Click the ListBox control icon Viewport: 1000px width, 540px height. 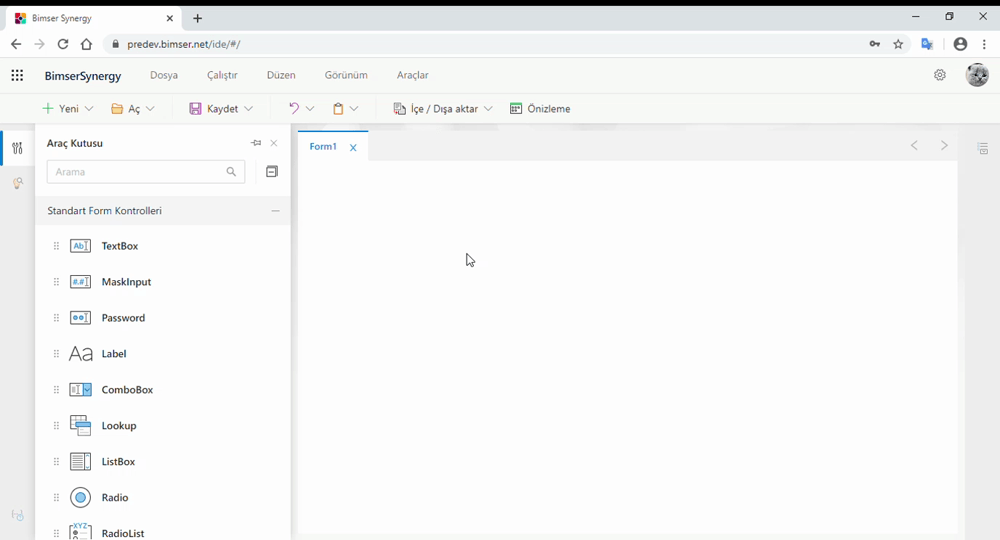pyautogui.click(x=81, y=462)
